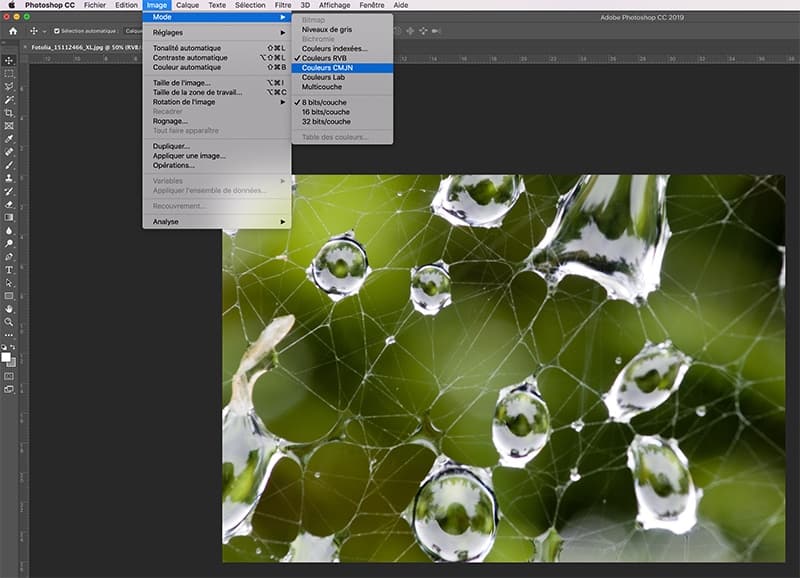Activate the Zoom magnifier tool
The height and width of the screenshot is (578, 800).
[x=9, y=322]
